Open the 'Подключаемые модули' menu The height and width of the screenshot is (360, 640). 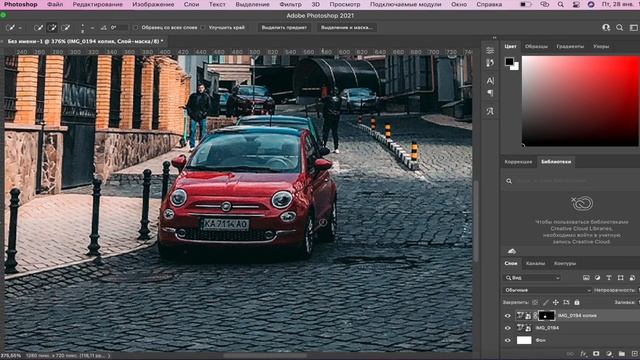coord(405,4)
